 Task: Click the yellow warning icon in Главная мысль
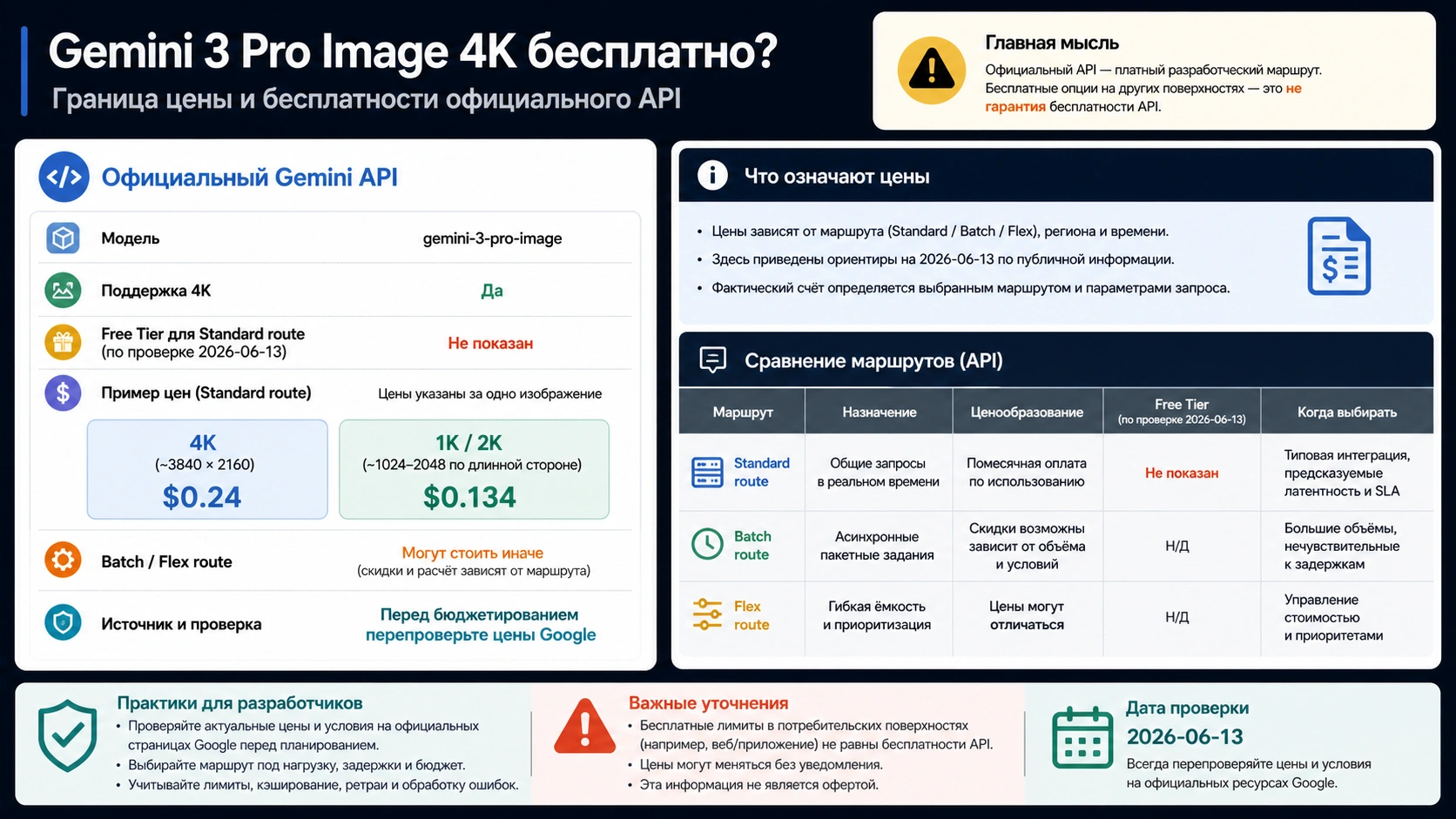931,70
